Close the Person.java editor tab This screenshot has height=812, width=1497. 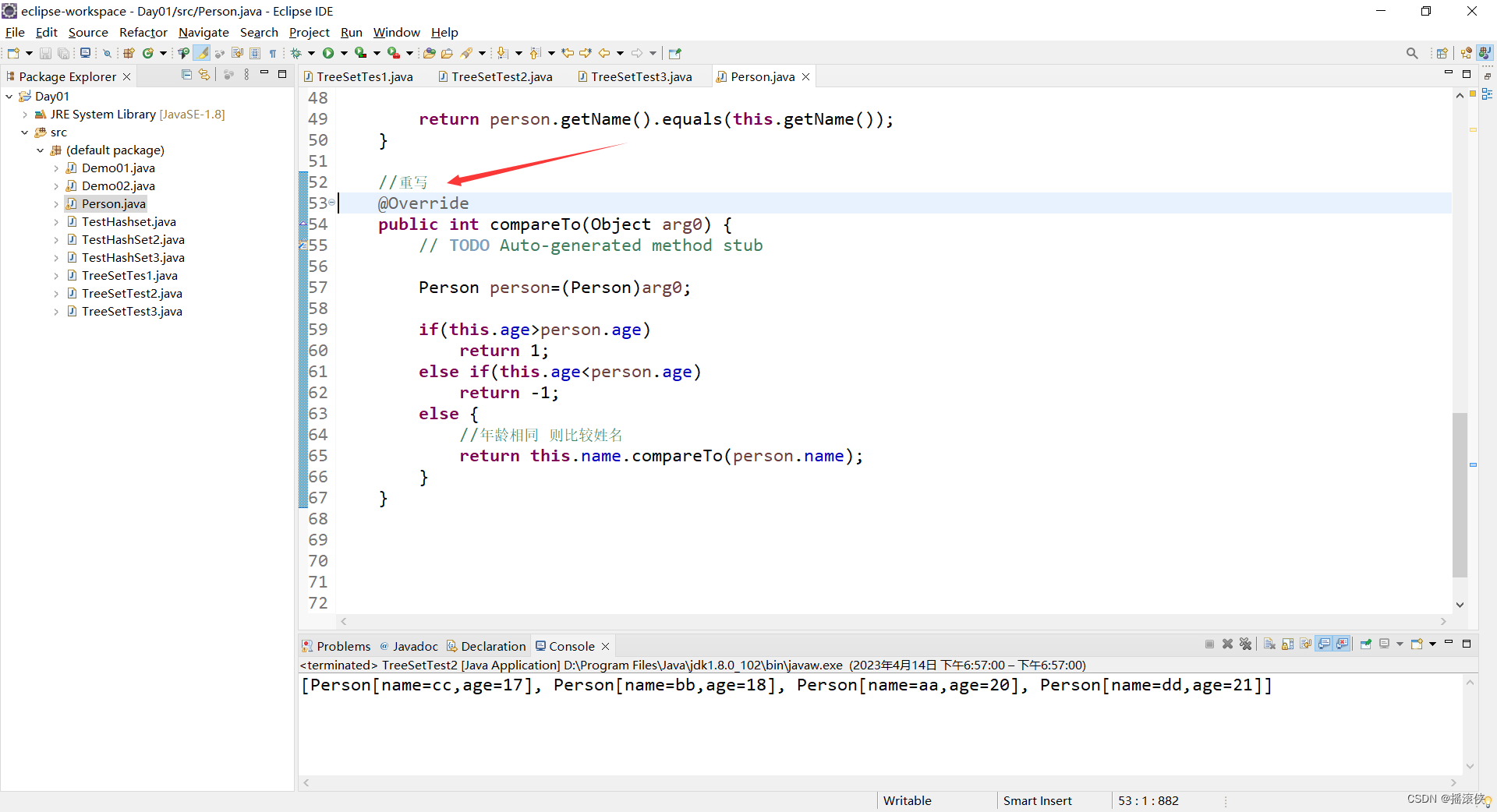[x=806, y=76]
